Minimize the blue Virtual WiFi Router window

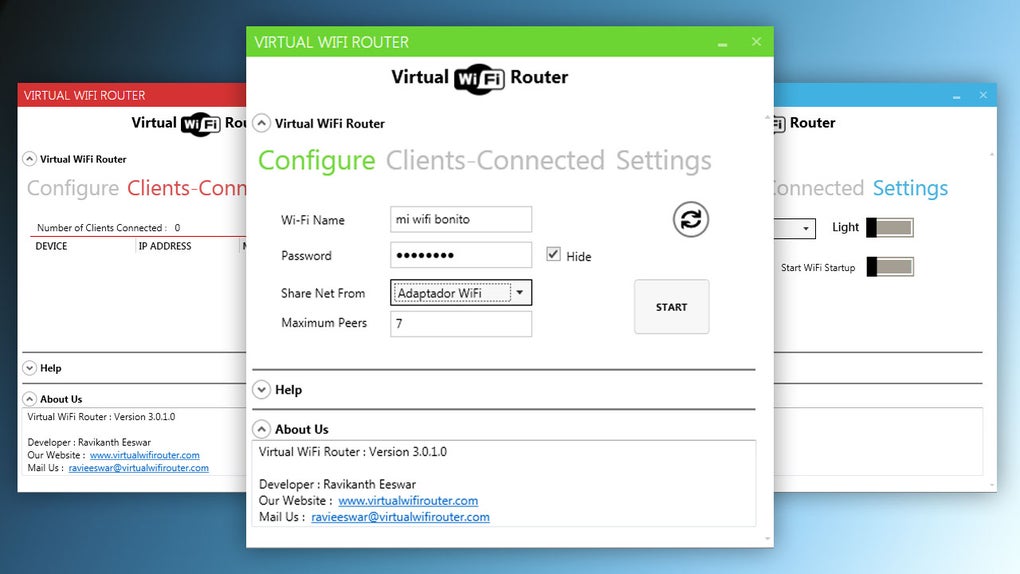956,96
